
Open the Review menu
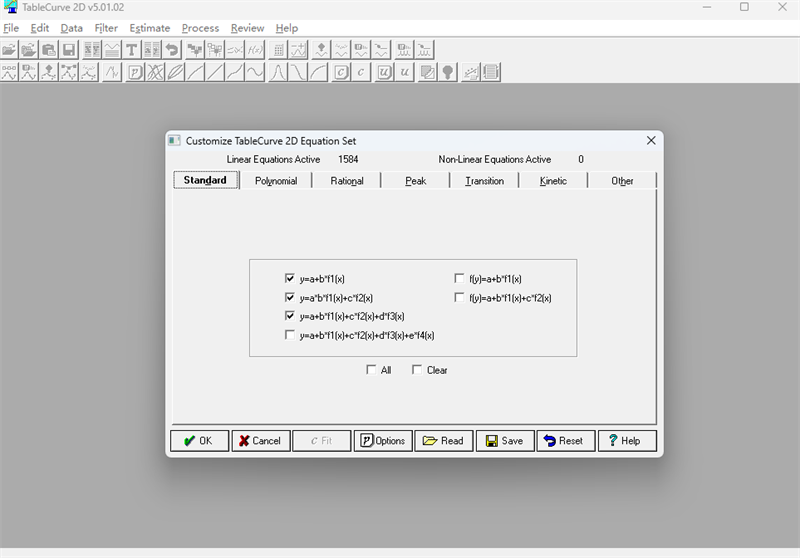247,28
